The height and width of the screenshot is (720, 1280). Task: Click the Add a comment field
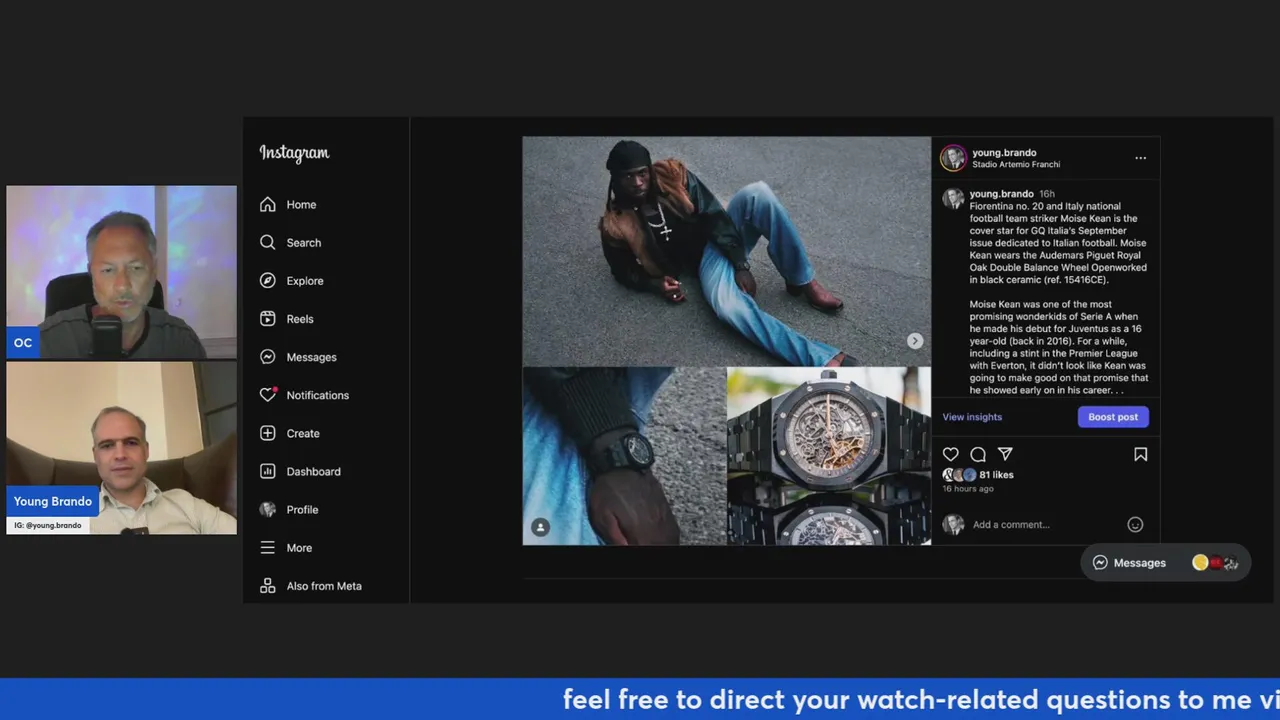tap(1045, 524)
